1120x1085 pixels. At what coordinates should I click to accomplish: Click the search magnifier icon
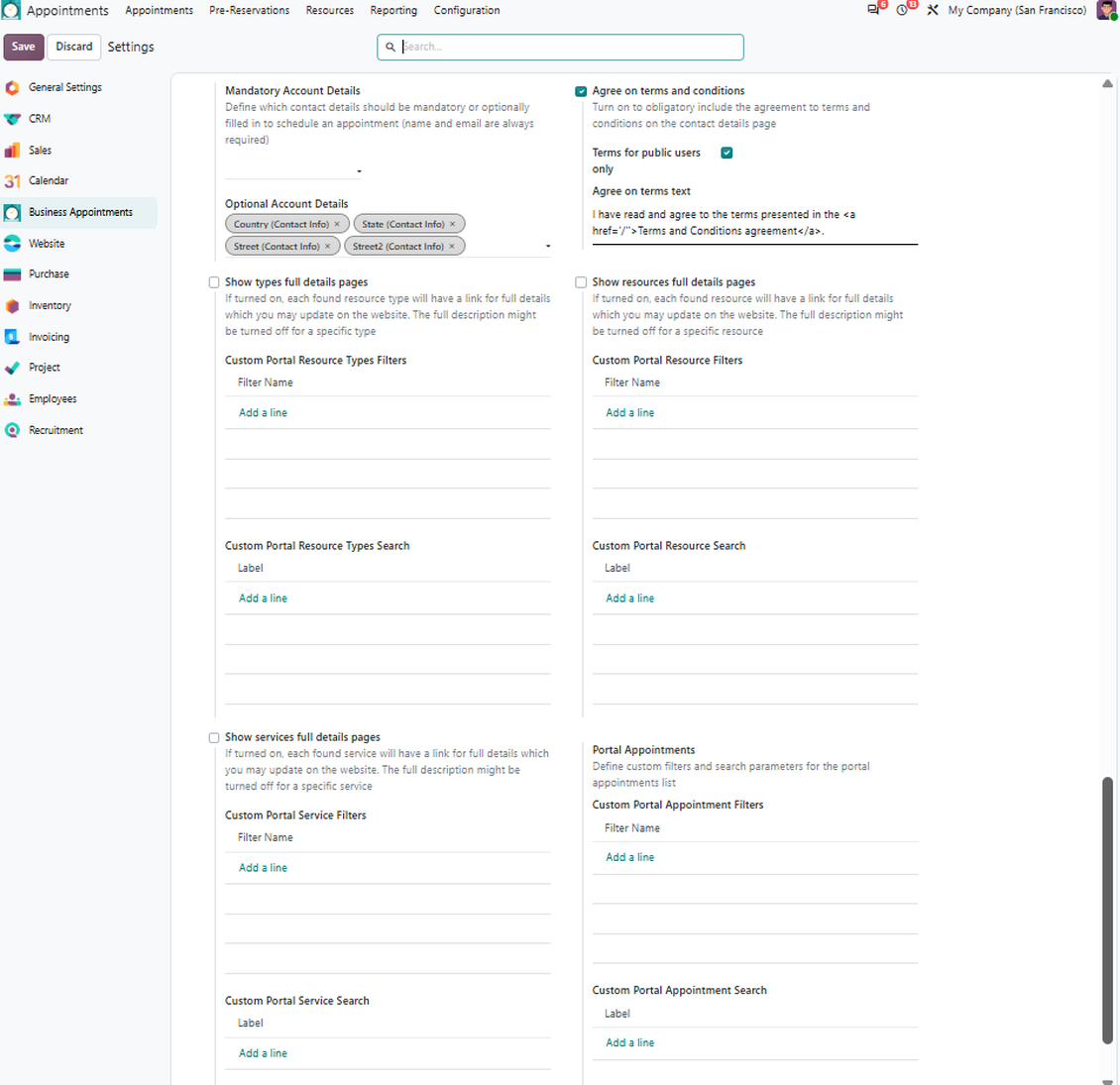tap(390, 48)
